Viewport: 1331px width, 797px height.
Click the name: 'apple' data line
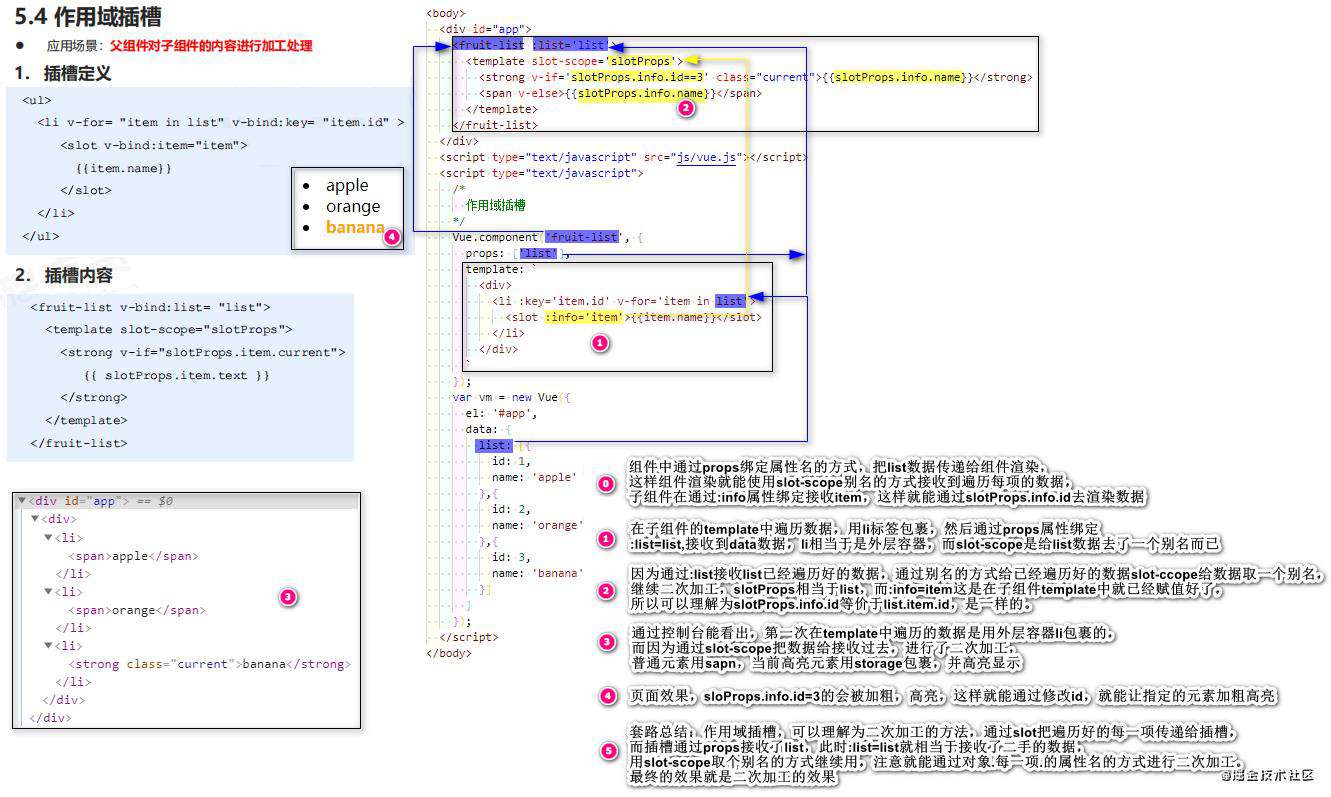[x=535, y=477]
